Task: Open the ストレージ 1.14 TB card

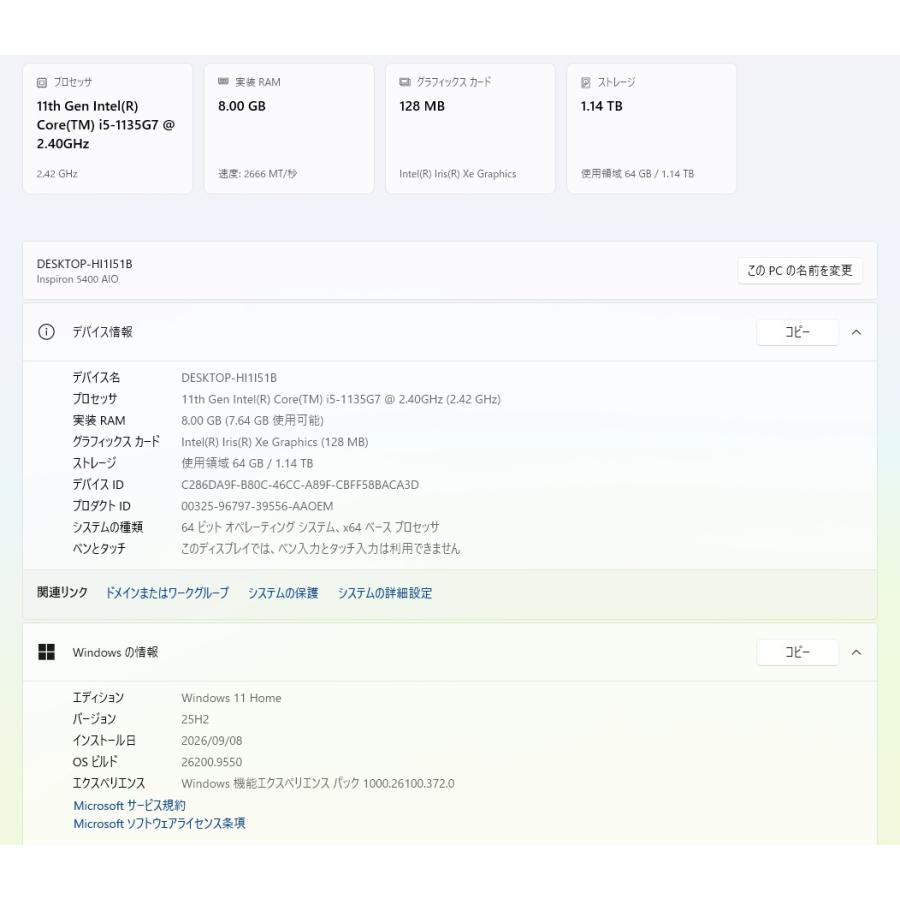Action: point(651,129)
